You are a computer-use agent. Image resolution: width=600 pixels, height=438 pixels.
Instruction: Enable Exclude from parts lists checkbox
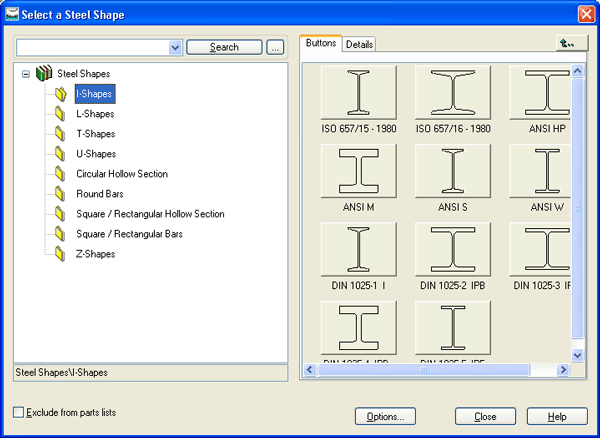click(19, 411)
